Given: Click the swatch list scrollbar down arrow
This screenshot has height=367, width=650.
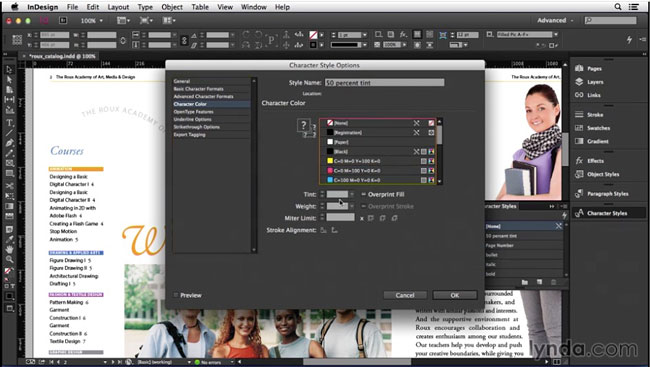Looking at the screenshot, I should [x=439, y=181].
